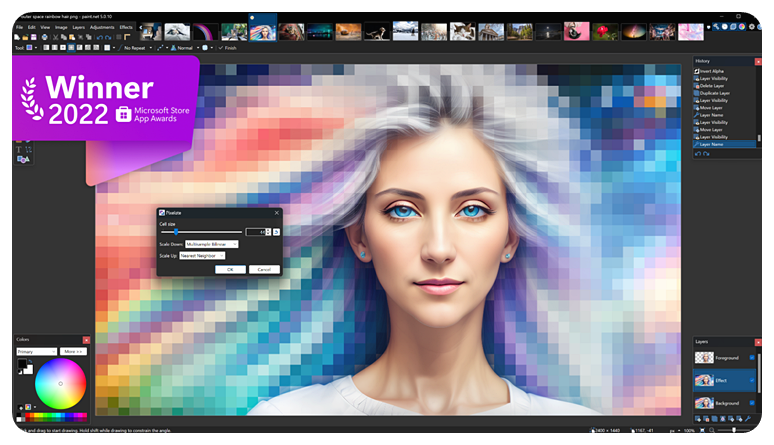Click the Print icon in toolbar
The image size is (774, 445).
44,37
